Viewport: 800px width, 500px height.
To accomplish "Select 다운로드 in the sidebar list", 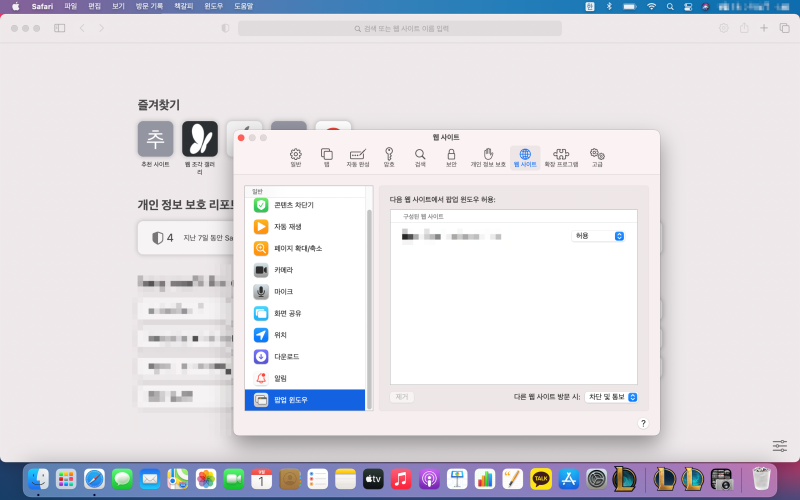I will (x=305, y=357).
